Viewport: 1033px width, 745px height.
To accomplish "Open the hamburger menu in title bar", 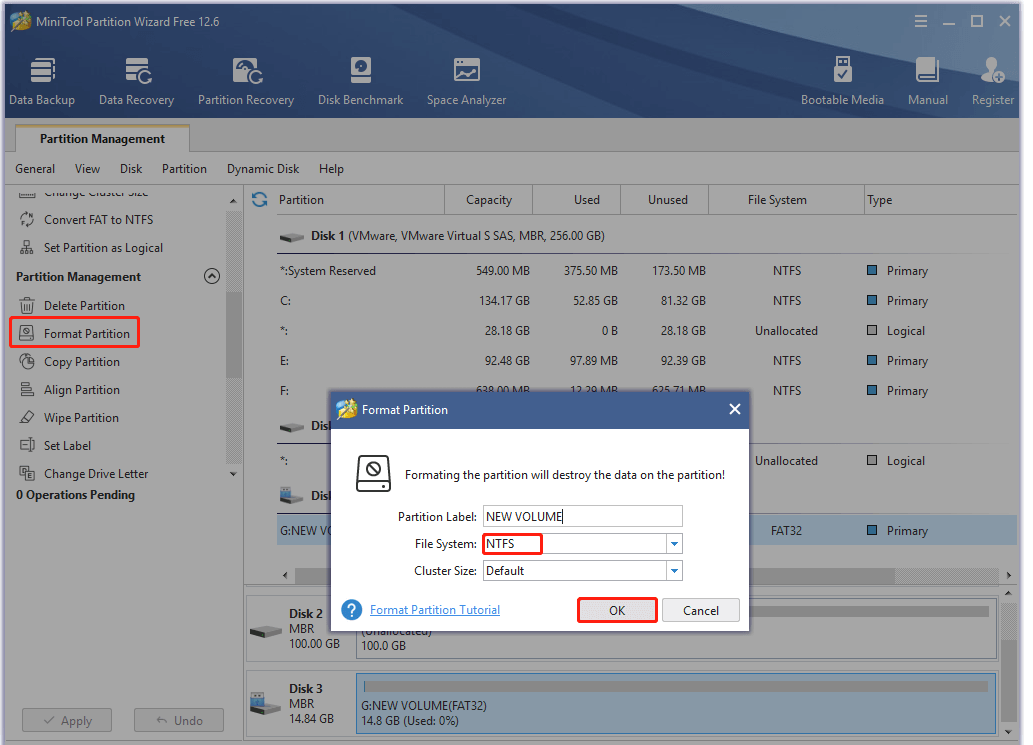I will click(921, 22).
